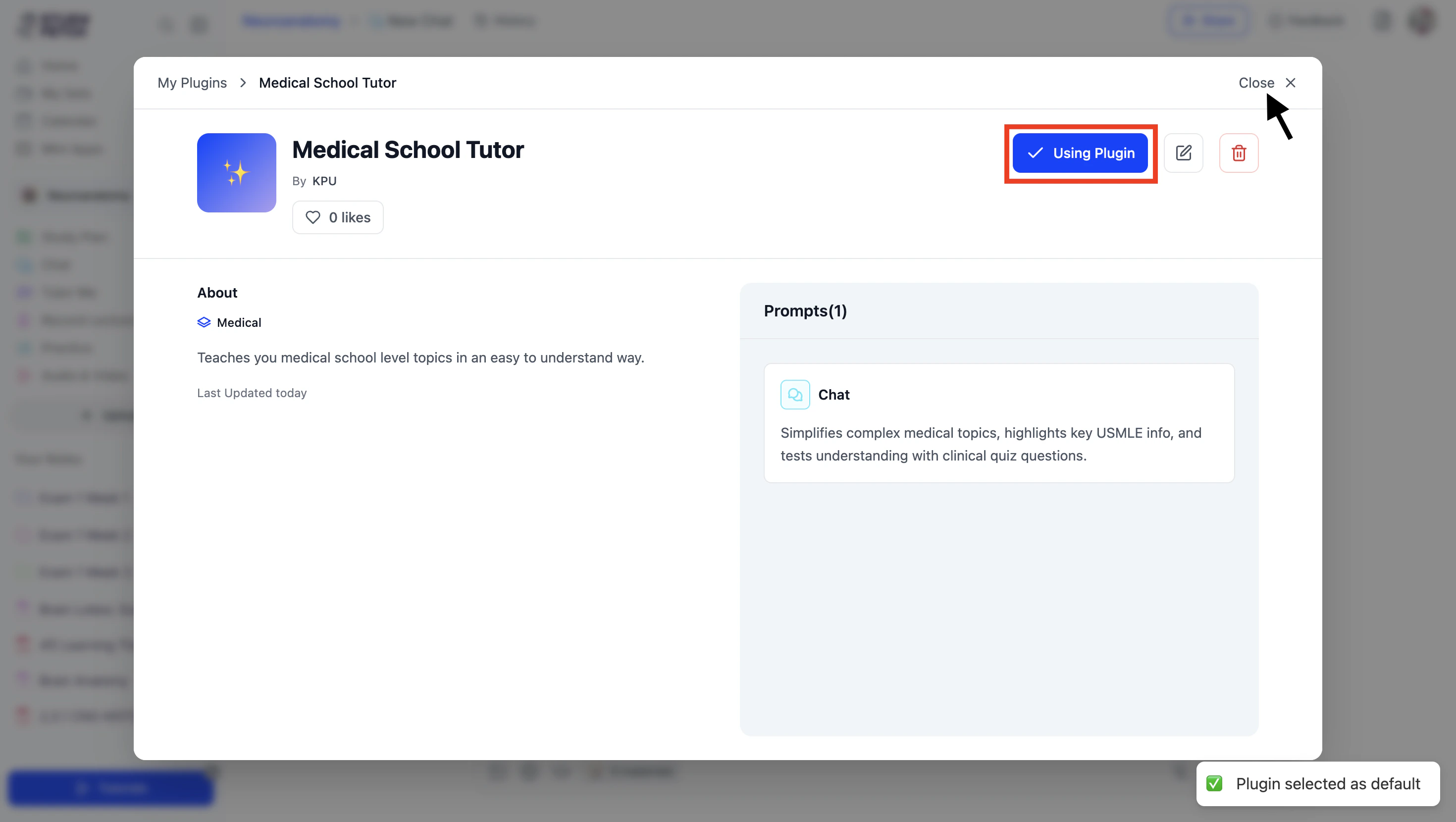Toggle the Using Plugin button
Viewport: 1456px width, 822px height.
click(x=1080, y=153)
